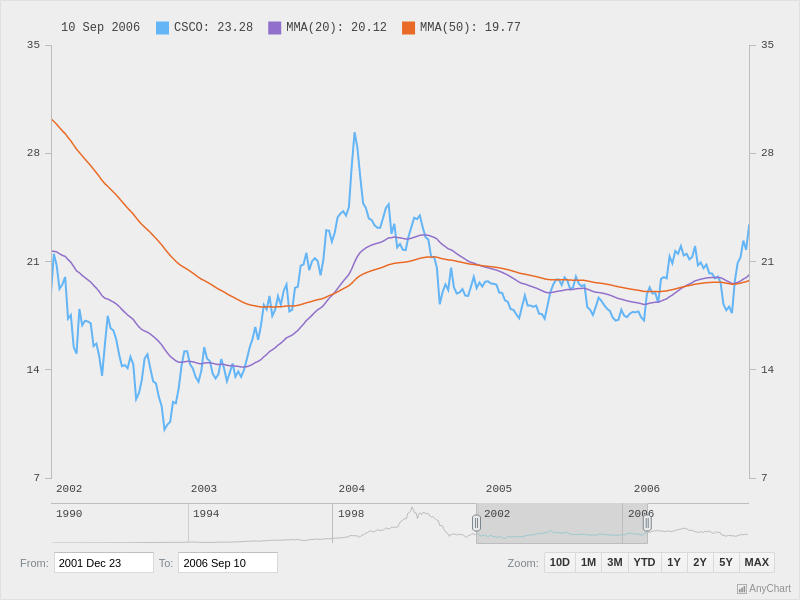Click the 2003 x-axis label
The width and height of the screenshot is (800, 600).
click(x=204, y=489)
